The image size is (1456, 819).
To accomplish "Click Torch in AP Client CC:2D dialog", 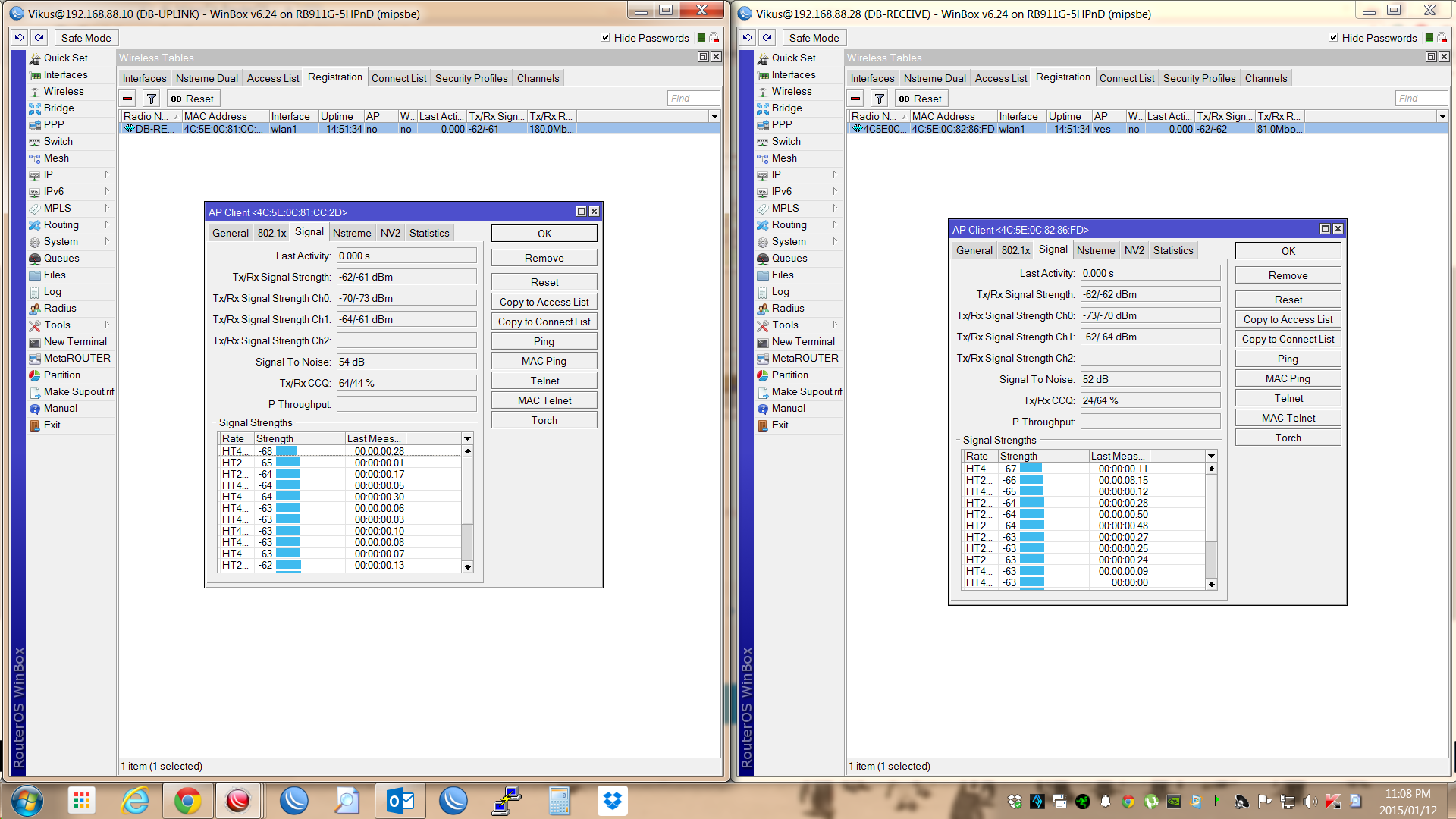I will pyautogui.click(x=544, y=420).
